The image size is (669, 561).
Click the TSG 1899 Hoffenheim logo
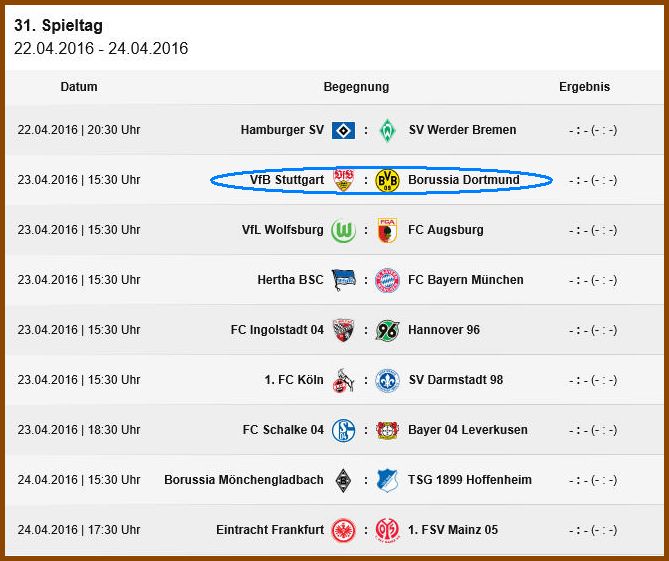point(387,480)
